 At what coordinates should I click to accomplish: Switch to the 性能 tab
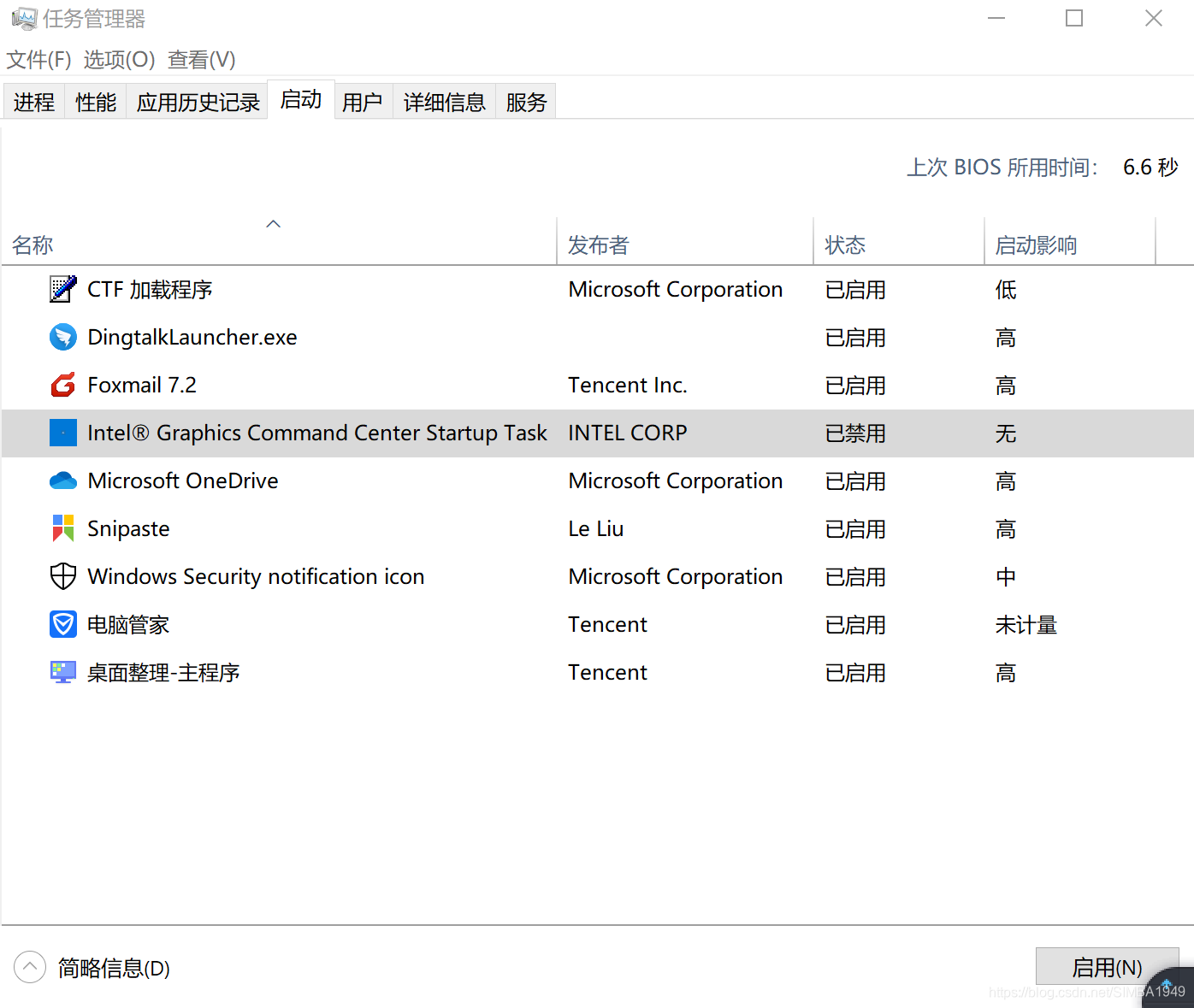click(x=96, y=102)
